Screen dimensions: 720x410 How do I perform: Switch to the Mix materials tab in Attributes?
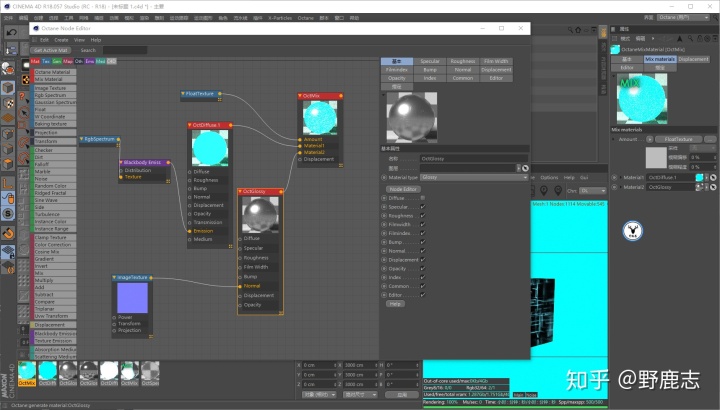(x=660, y=59)
